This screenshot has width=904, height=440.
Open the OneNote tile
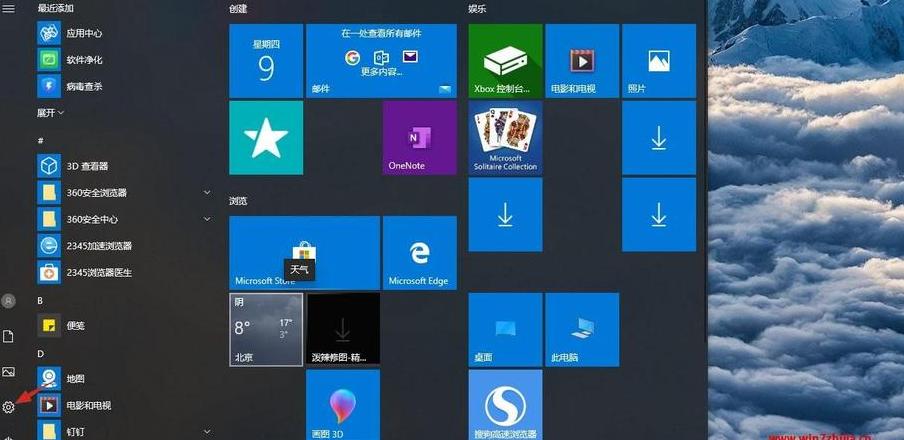point(420,137)
